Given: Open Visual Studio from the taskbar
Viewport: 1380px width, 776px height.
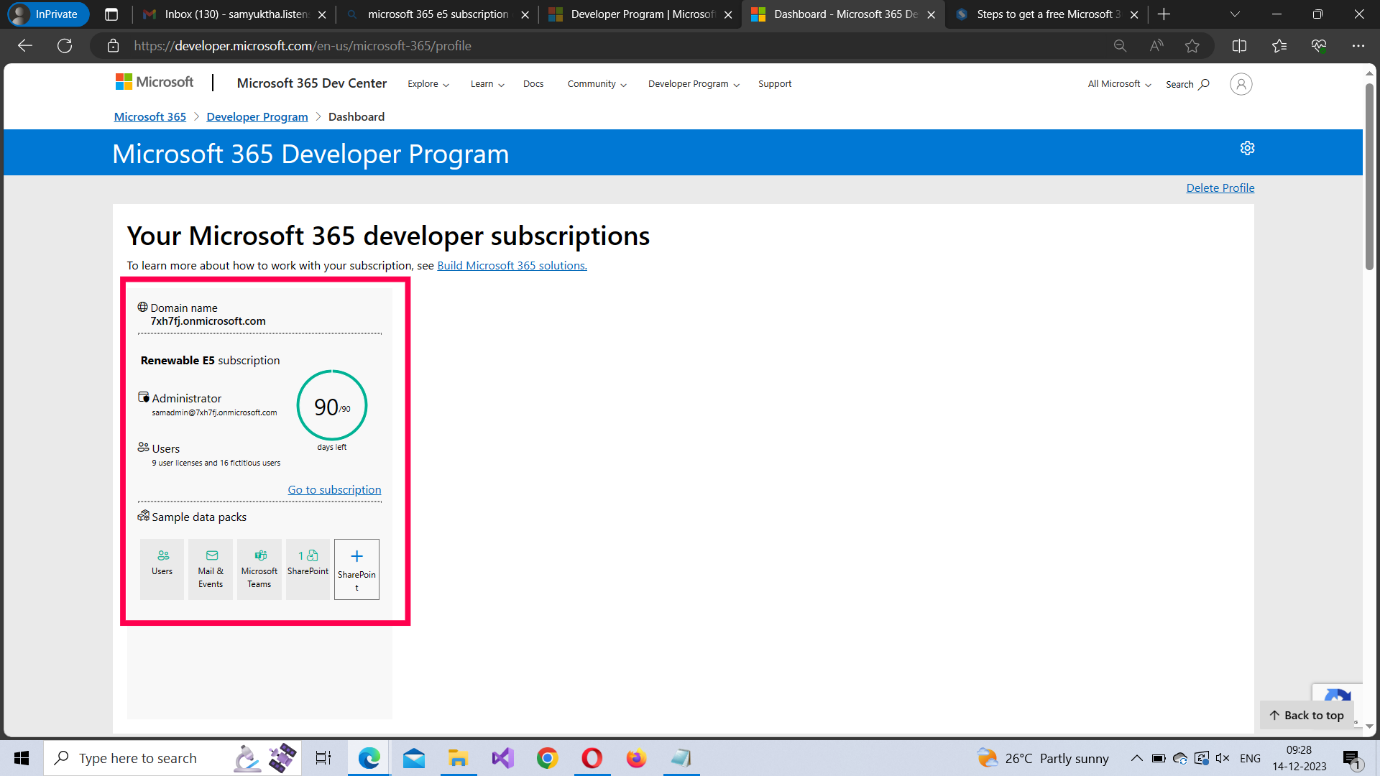Looking at the screenshot, I should click(x=502, y=758).
